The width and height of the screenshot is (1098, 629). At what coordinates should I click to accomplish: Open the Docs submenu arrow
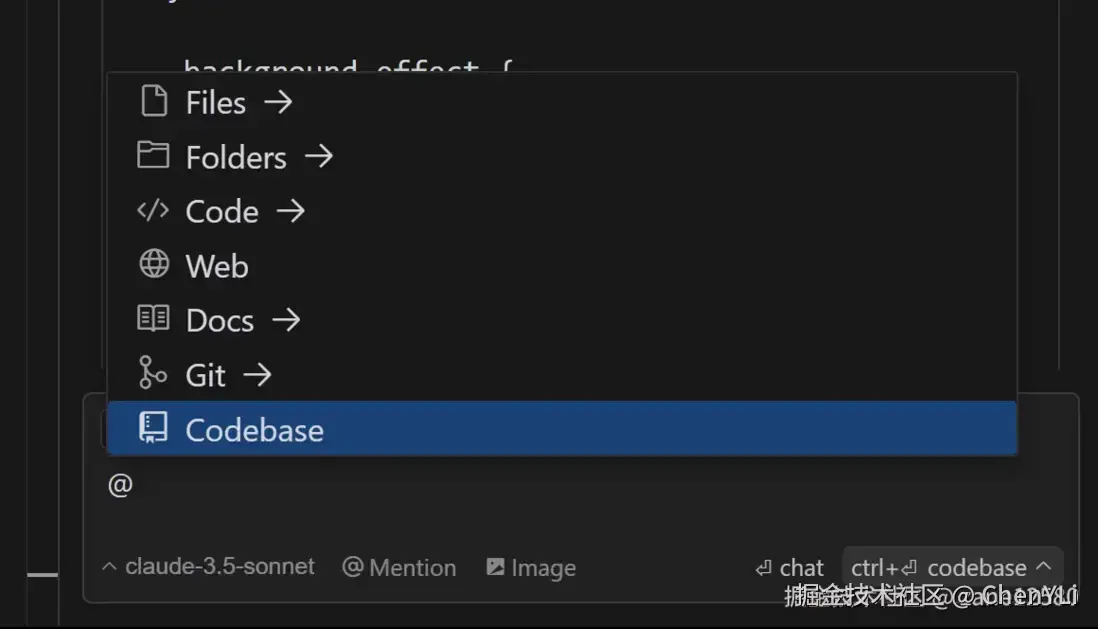click(286, 320)
